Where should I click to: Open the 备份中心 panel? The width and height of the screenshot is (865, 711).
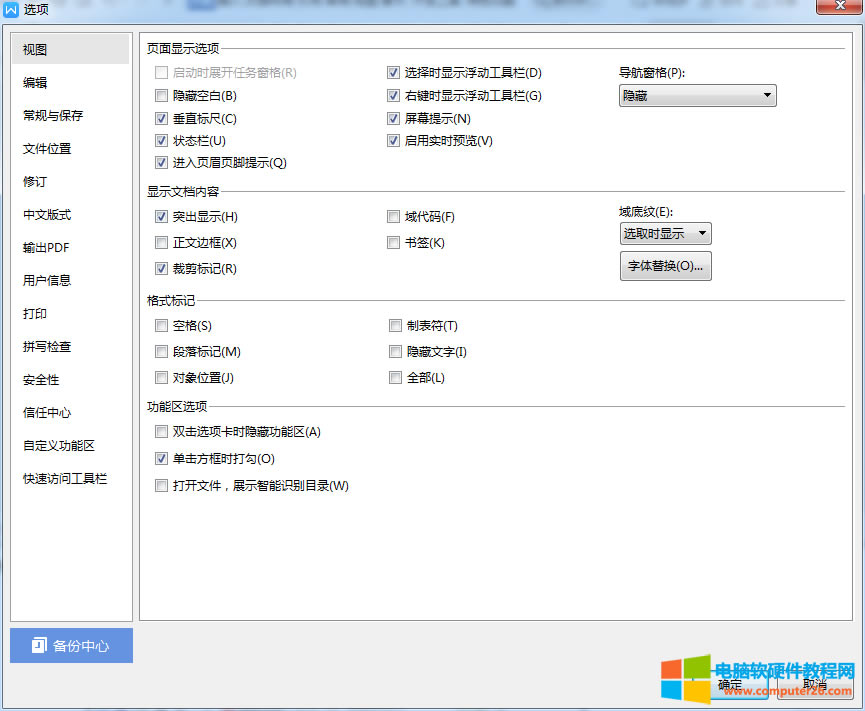pos(70,645)
